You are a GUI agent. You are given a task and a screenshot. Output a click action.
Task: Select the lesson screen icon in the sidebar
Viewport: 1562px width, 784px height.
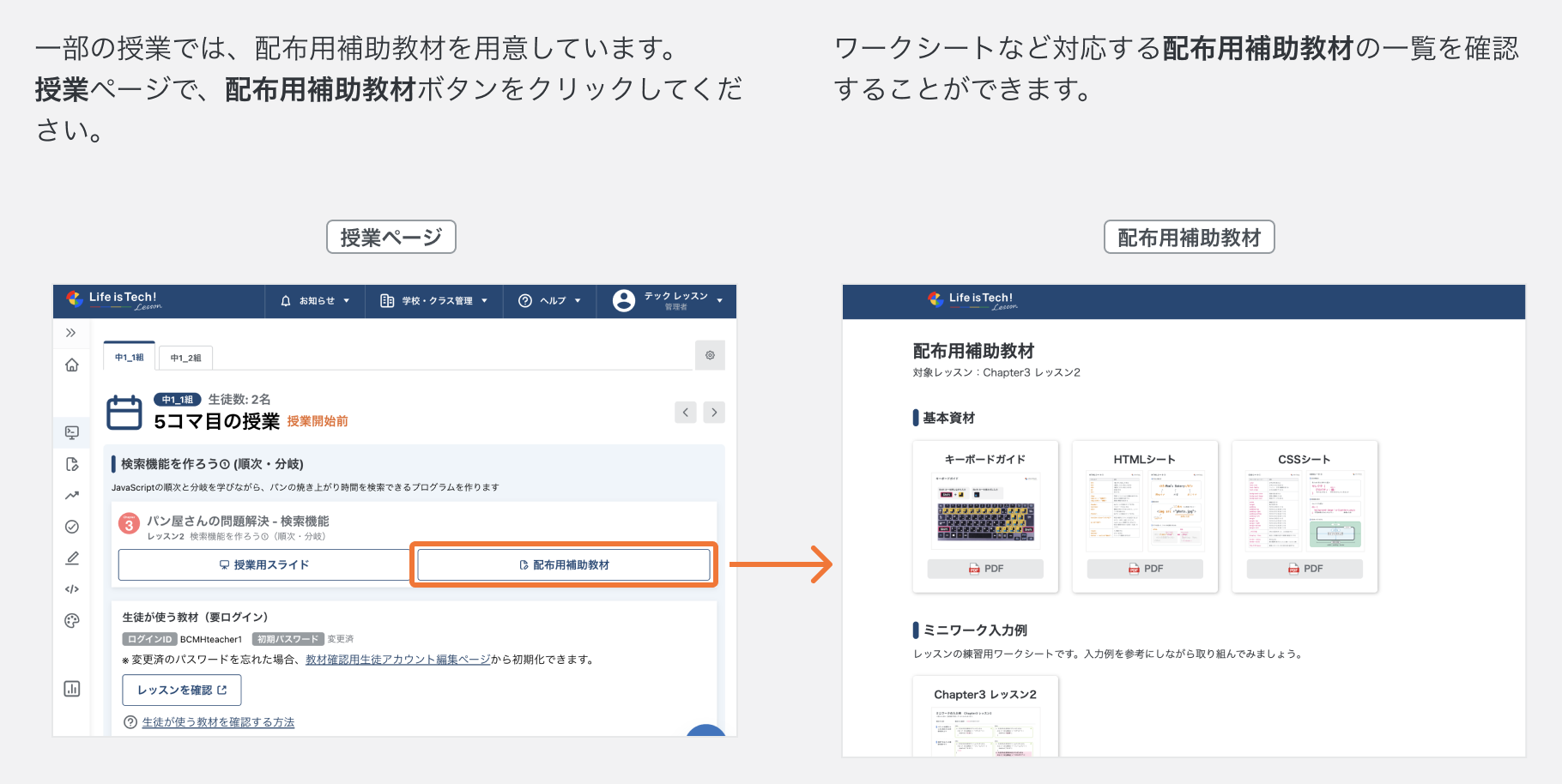pos(72,432)
